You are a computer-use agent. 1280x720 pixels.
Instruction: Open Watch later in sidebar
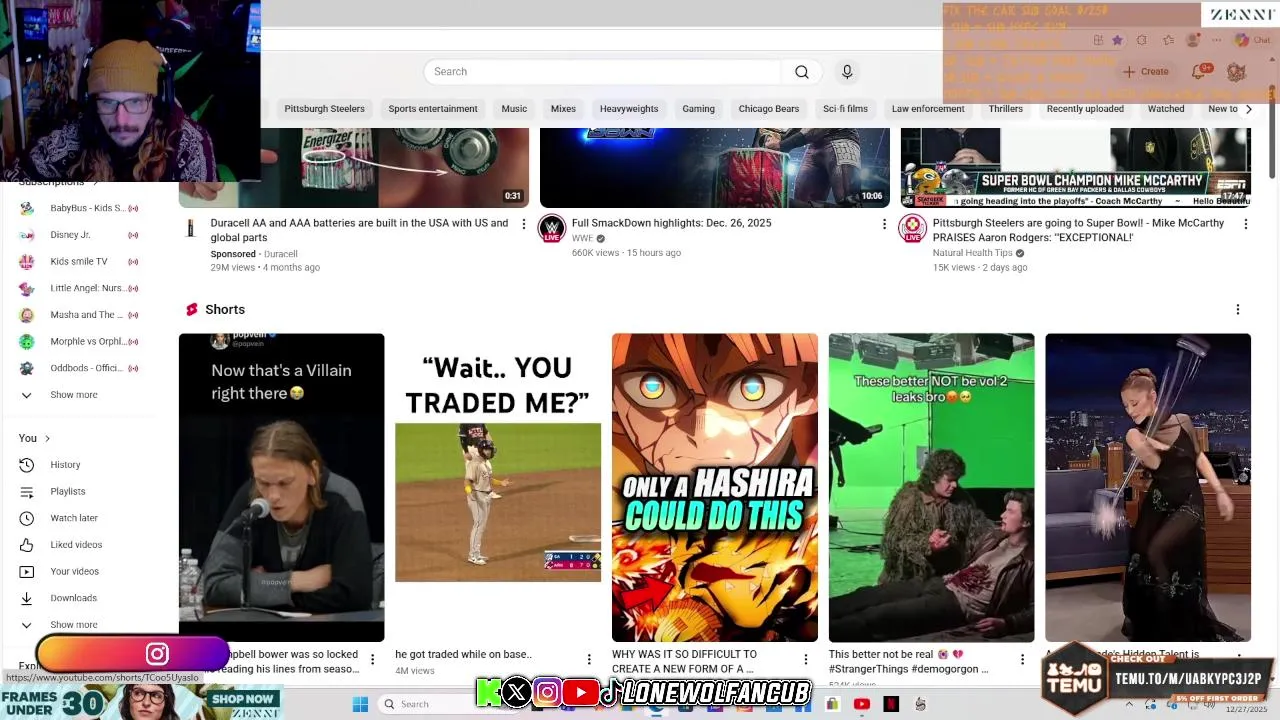[74, 518]
